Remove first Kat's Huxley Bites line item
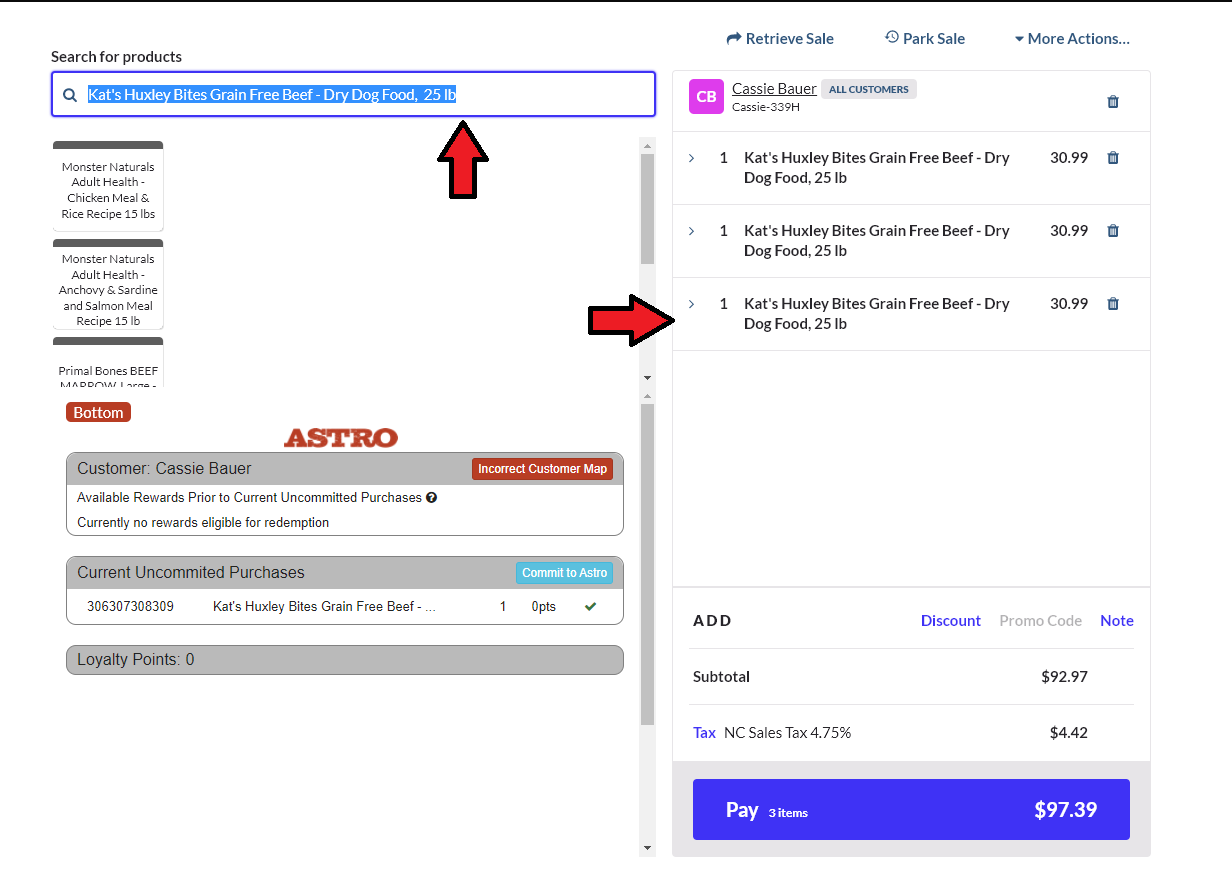Image resolution: width=1232 pixels, height=873 pixels. click(1113, 158)
